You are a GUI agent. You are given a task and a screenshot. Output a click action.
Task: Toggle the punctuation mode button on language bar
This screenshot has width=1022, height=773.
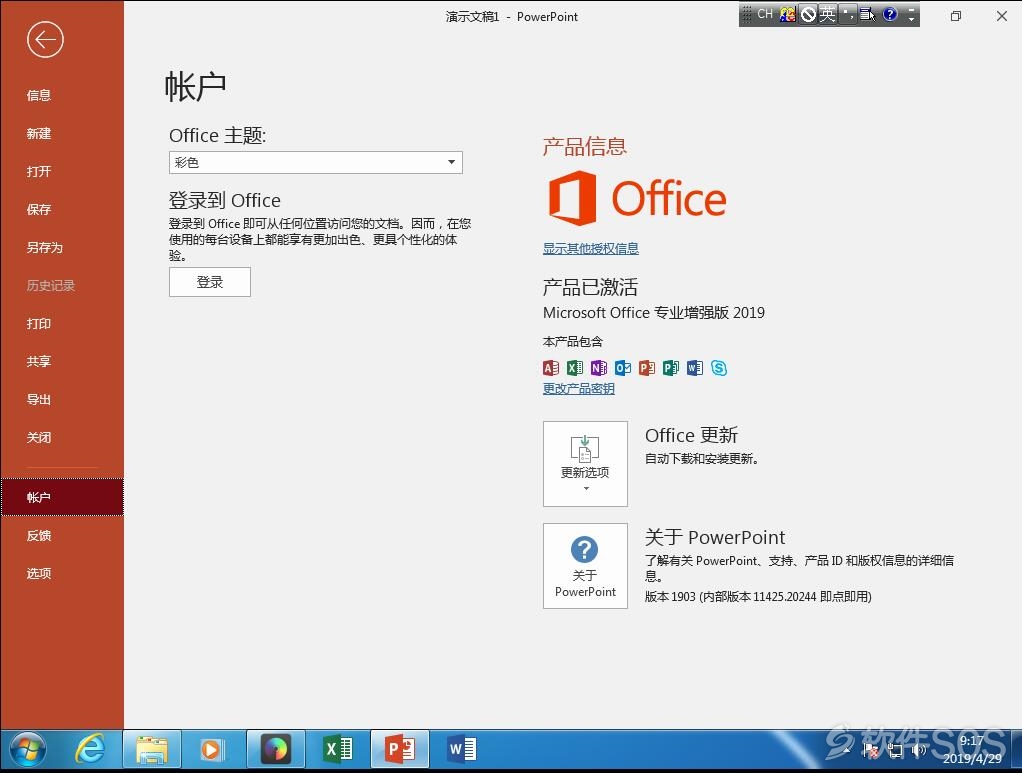tap(847, 14)
